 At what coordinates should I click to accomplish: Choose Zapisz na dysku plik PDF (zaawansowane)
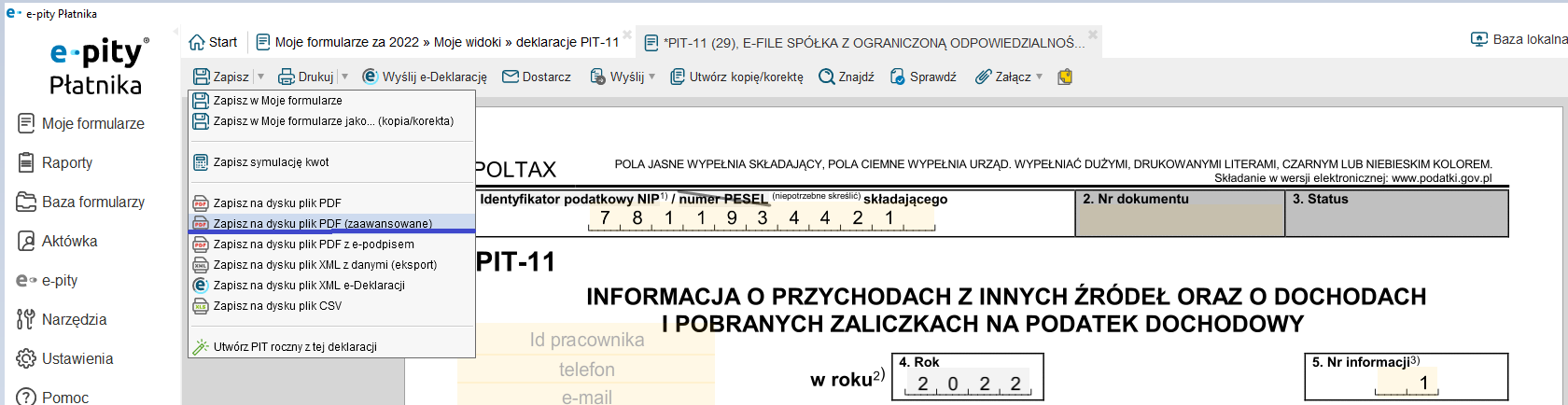331,224
